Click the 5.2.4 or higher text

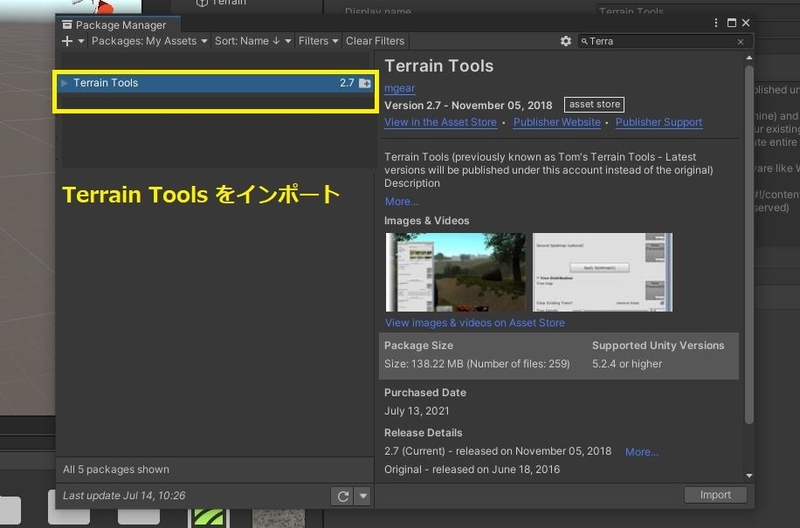point(627,364)
